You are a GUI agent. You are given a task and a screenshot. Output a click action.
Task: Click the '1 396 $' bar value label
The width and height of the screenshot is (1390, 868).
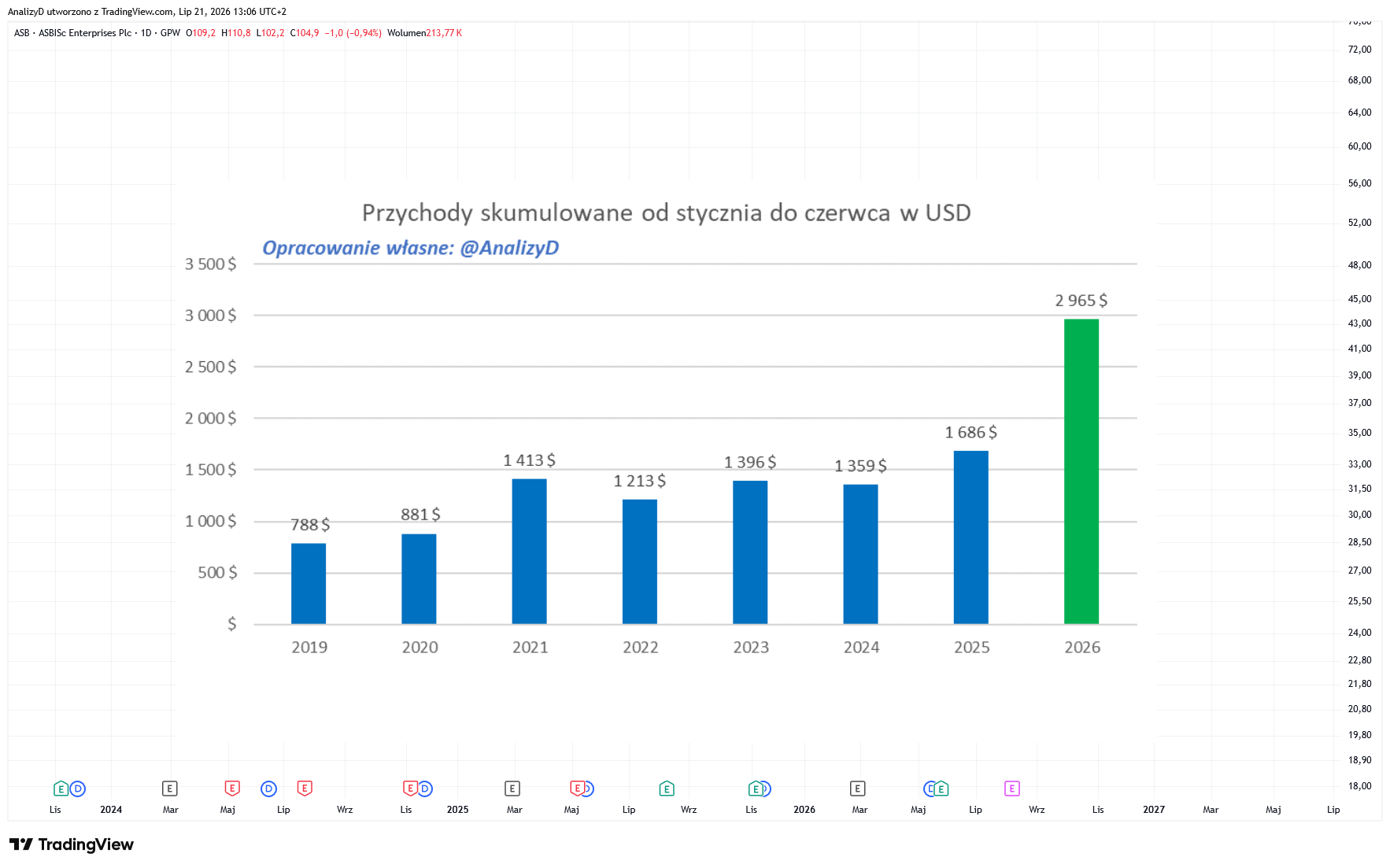(750, 462)
